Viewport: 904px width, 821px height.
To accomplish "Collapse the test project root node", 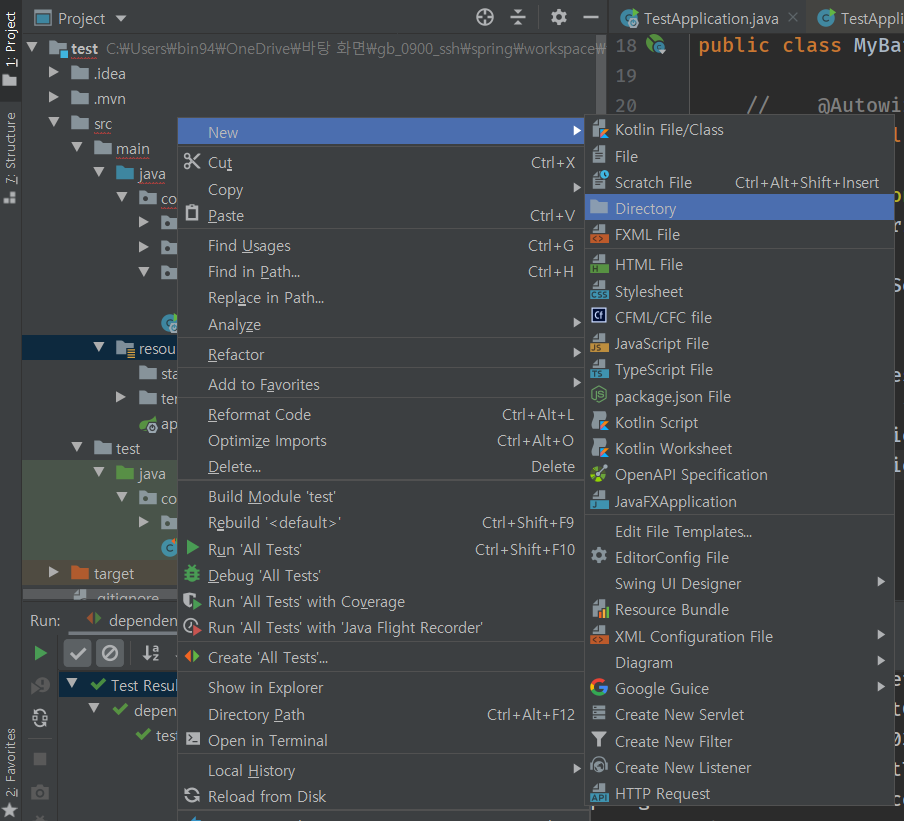I will (x=32, y=47).
